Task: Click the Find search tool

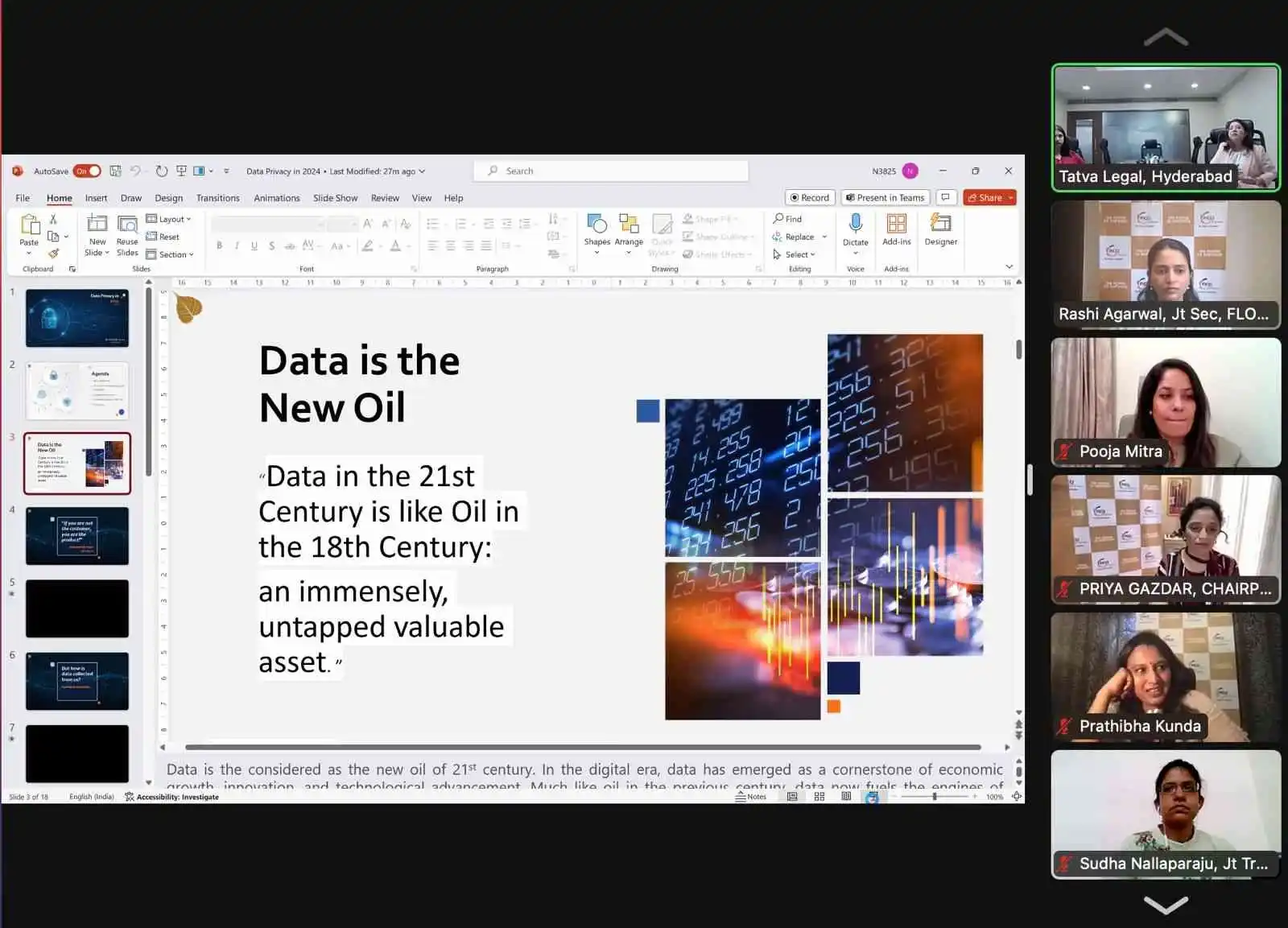Action: [x=787, y=219]
